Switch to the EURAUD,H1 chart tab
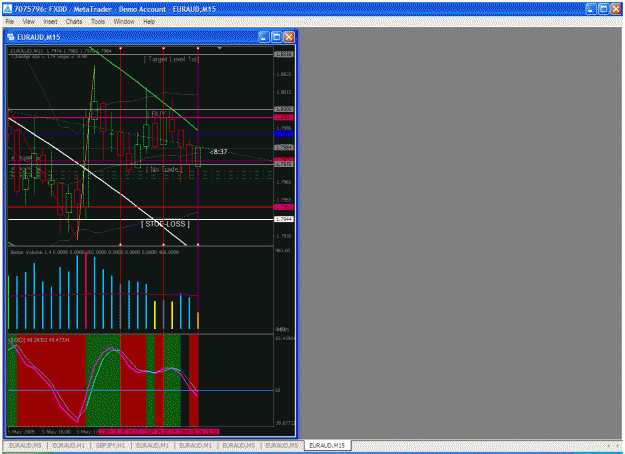Viewport: 625px width, 454px height. [x=69, y=445]
